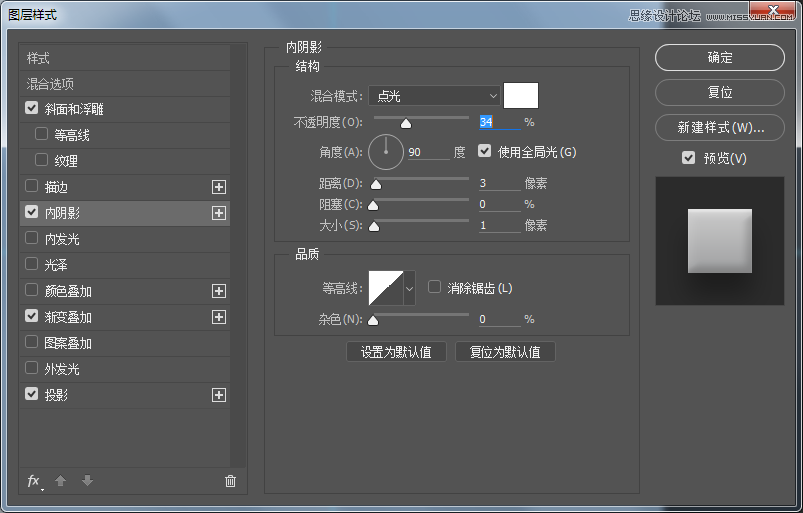
Task: Uncheck the 投影 checkbox
Action: tap(32, 394)
